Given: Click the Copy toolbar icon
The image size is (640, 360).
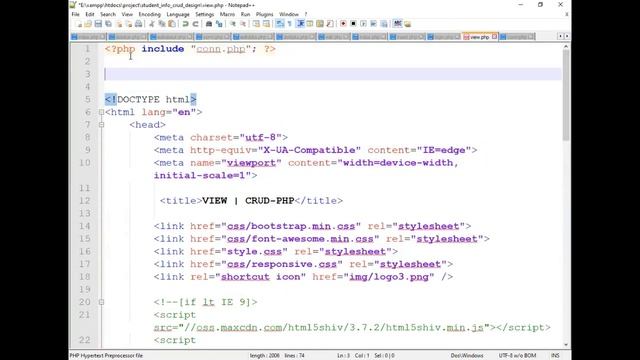Looking at the screenshot, I should pyautogui.click(x=162, y=24).
